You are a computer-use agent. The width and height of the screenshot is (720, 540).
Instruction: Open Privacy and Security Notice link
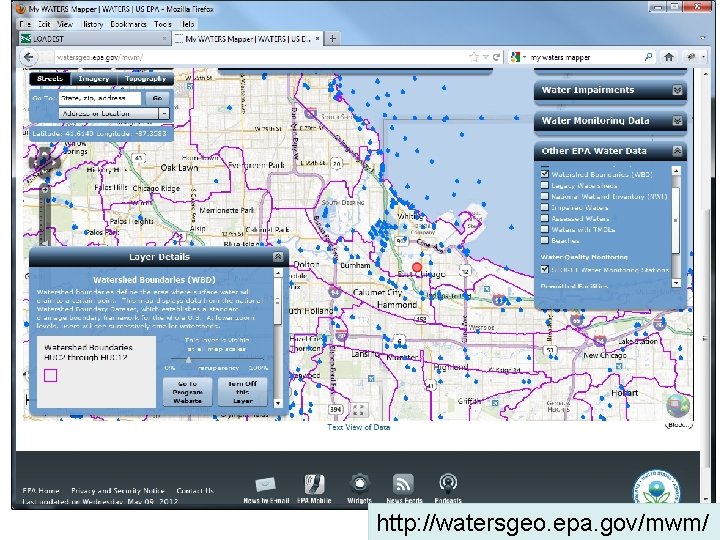tap(118, 491)
